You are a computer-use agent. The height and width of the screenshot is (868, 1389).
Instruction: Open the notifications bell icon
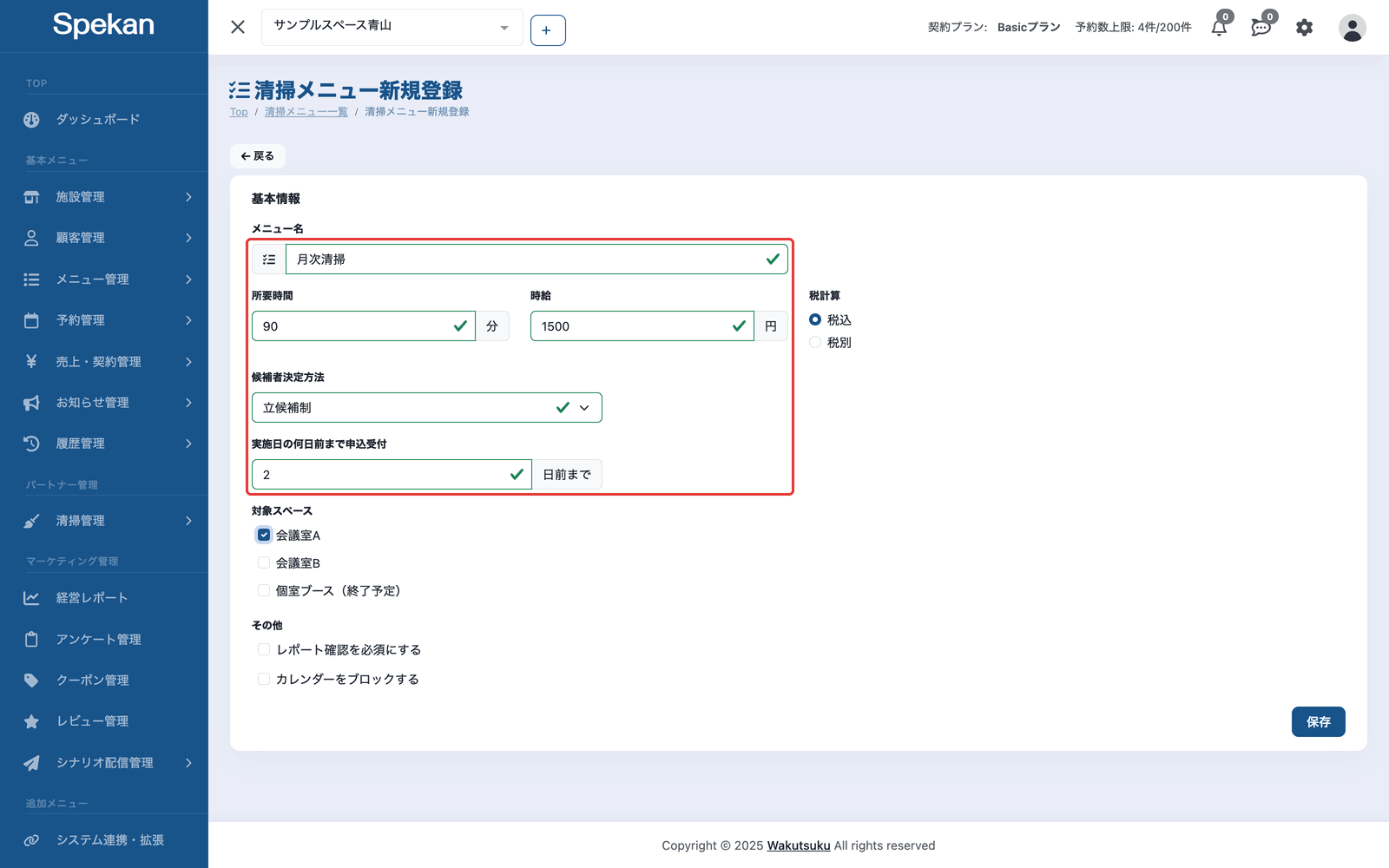(x=1219, y=28)
